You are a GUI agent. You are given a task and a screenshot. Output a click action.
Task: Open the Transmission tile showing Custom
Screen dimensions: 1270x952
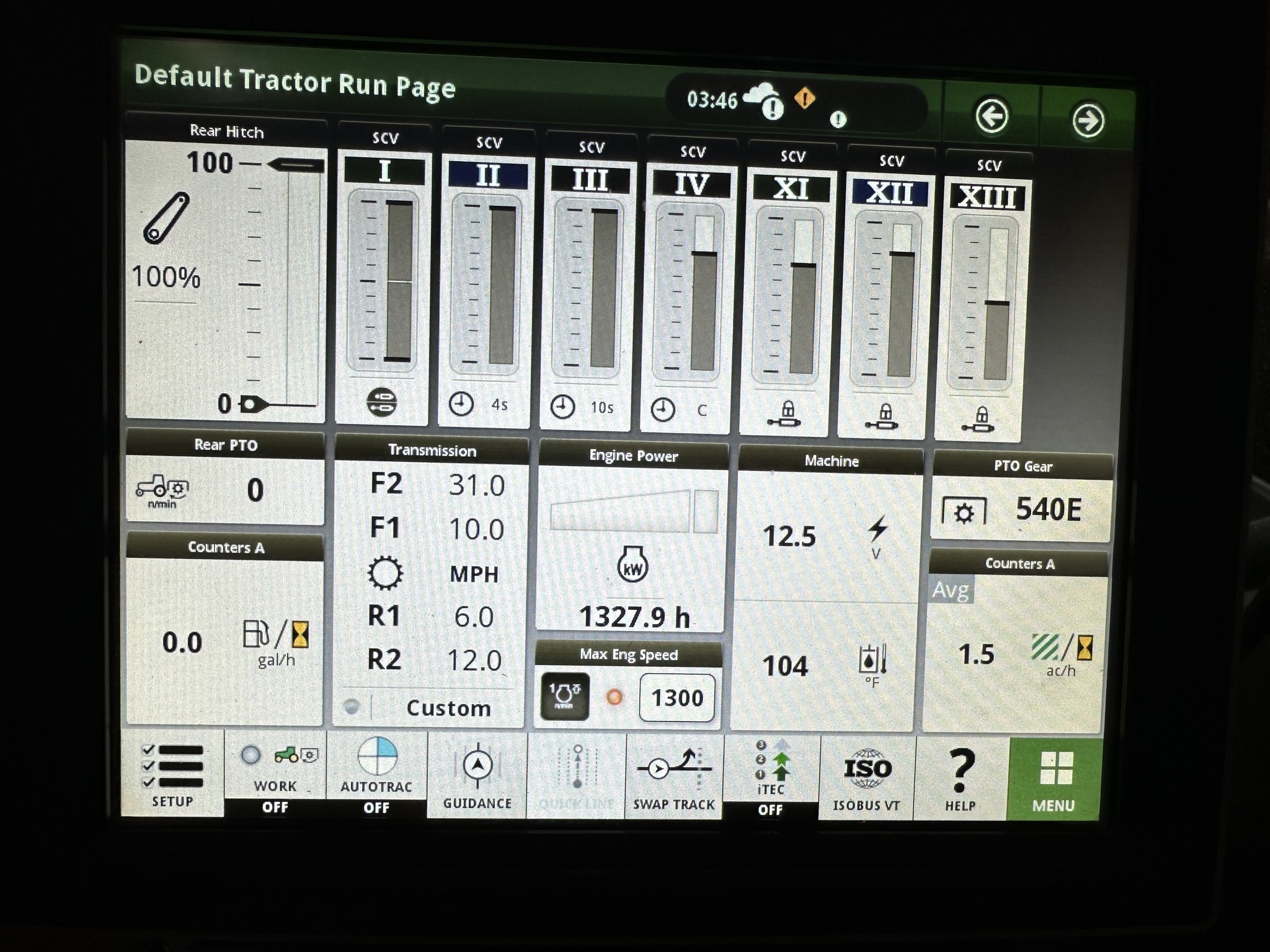431,583
